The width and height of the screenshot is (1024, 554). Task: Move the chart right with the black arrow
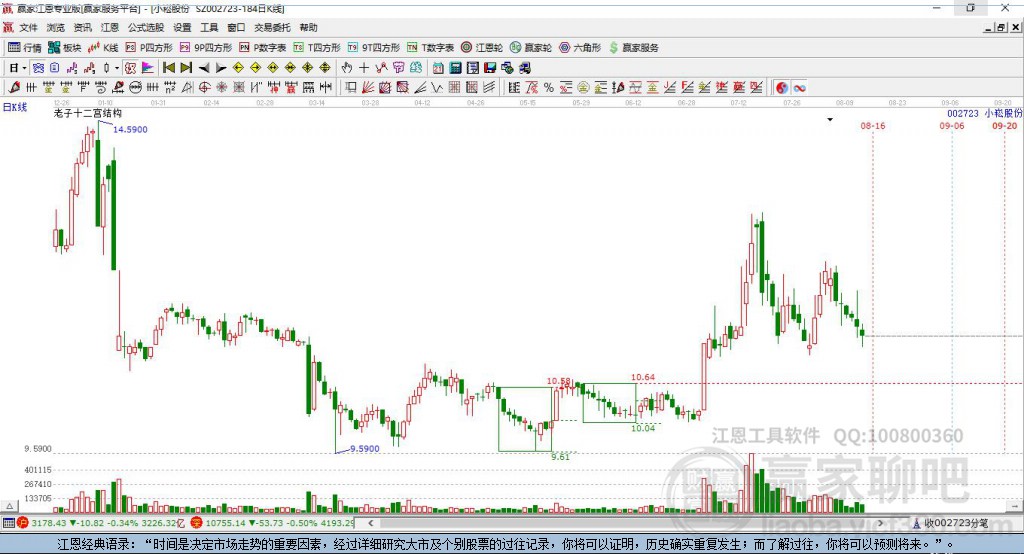tap(221, 68)
